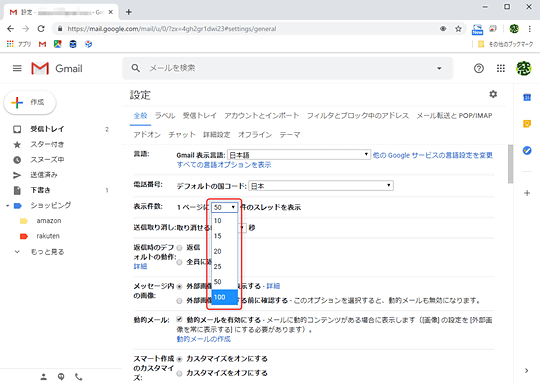Screen dimensions: 540x384
Task: Select 100 in the thread count list
Action: pyautogui.click(x=225, y=297)
